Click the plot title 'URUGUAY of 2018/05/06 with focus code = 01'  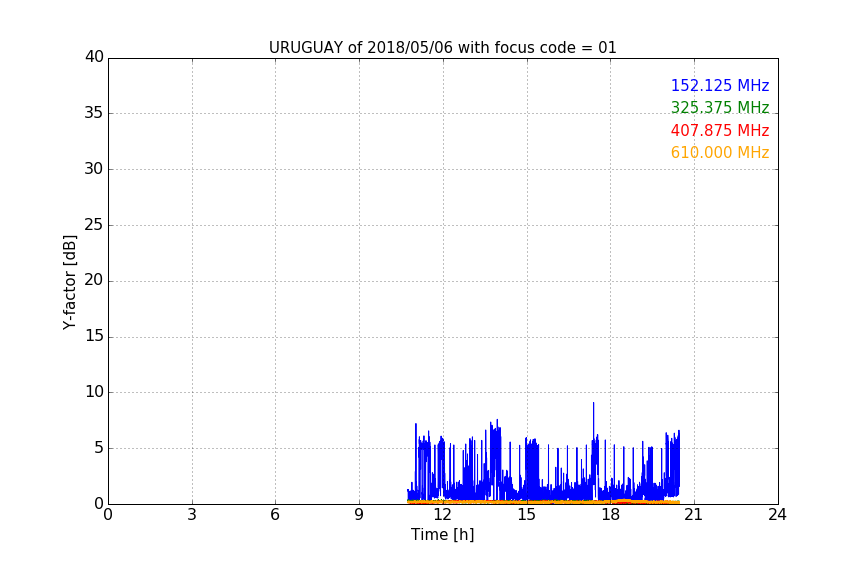pos(442,47)
